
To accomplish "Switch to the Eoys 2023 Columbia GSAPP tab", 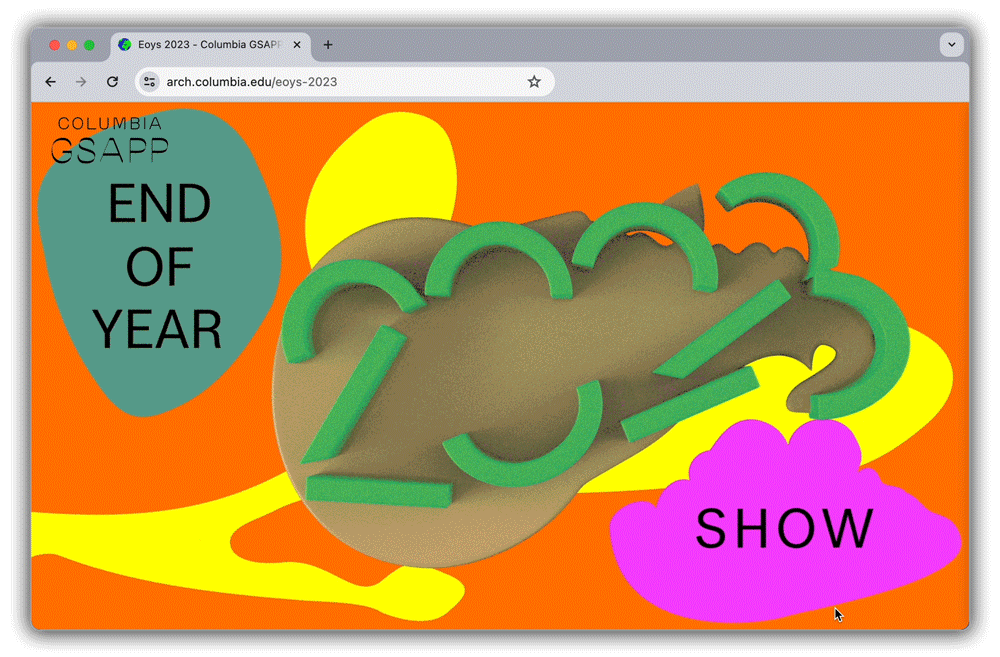I will click(205, 44).
